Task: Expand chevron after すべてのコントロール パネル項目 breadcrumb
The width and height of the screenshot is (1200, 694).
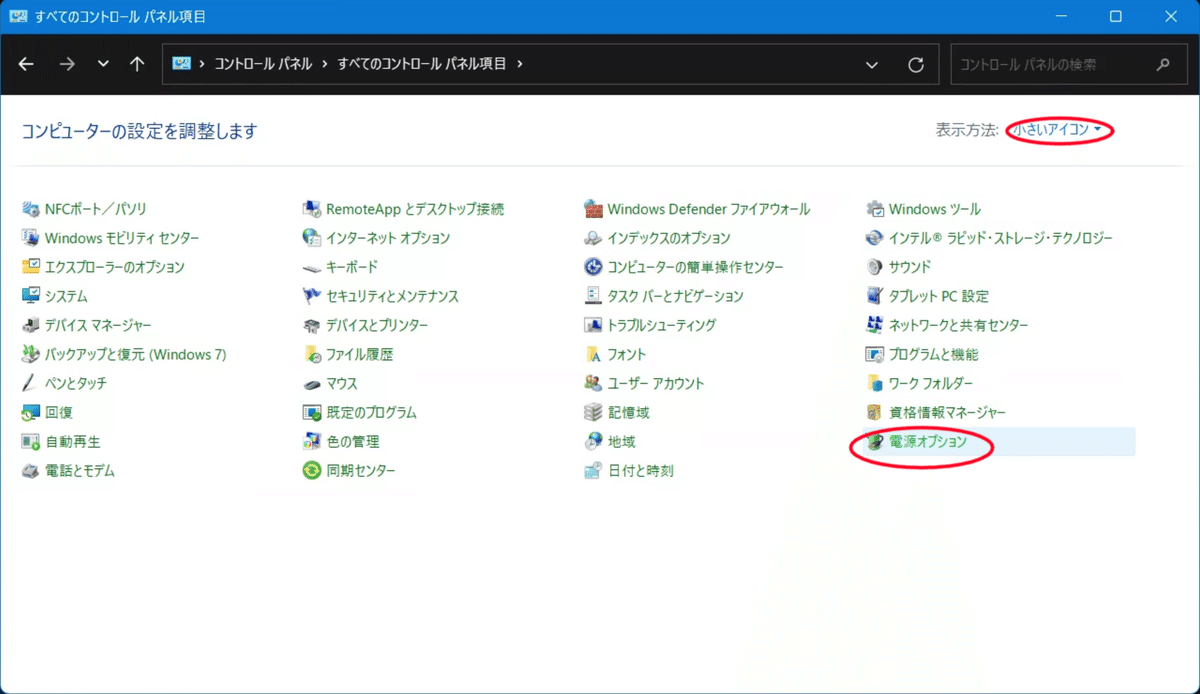Action: coord(520,64)
